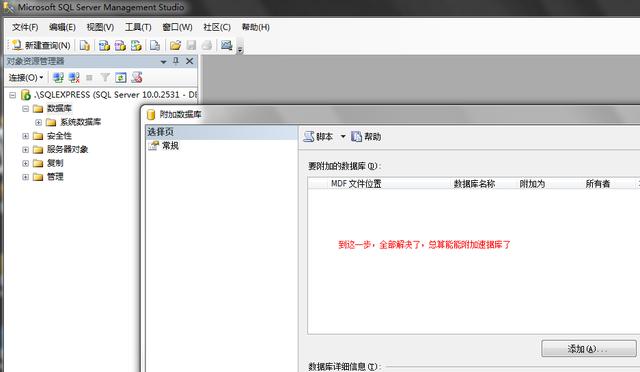Click the Stop square icon in Object Explorer
Image resolution: width=640 pixels, height=372 pixels.
(x=89, y=77)
